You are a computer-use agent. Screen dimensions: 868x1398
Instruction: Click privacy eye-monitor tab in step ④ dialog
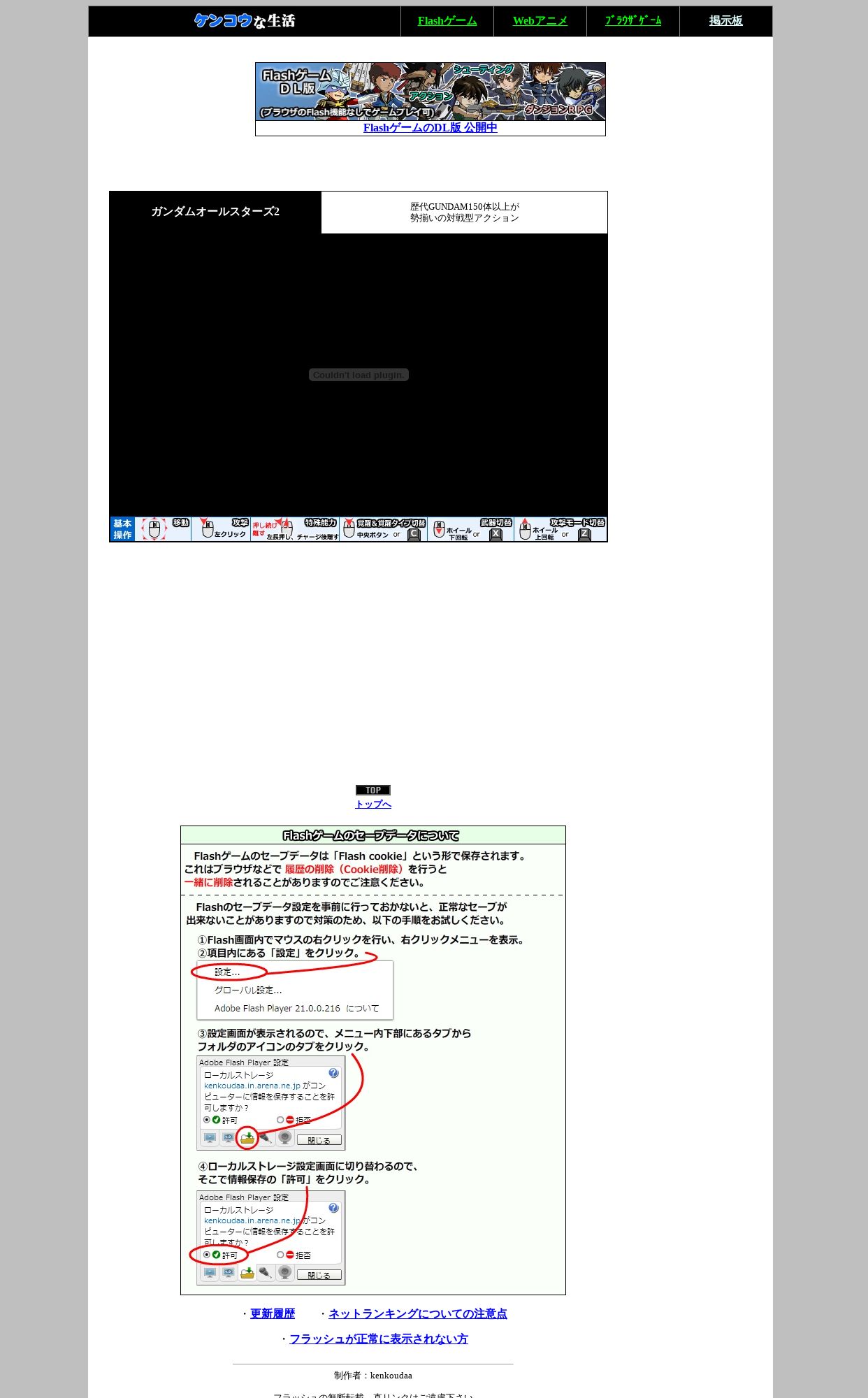[x=229, y=1274]
